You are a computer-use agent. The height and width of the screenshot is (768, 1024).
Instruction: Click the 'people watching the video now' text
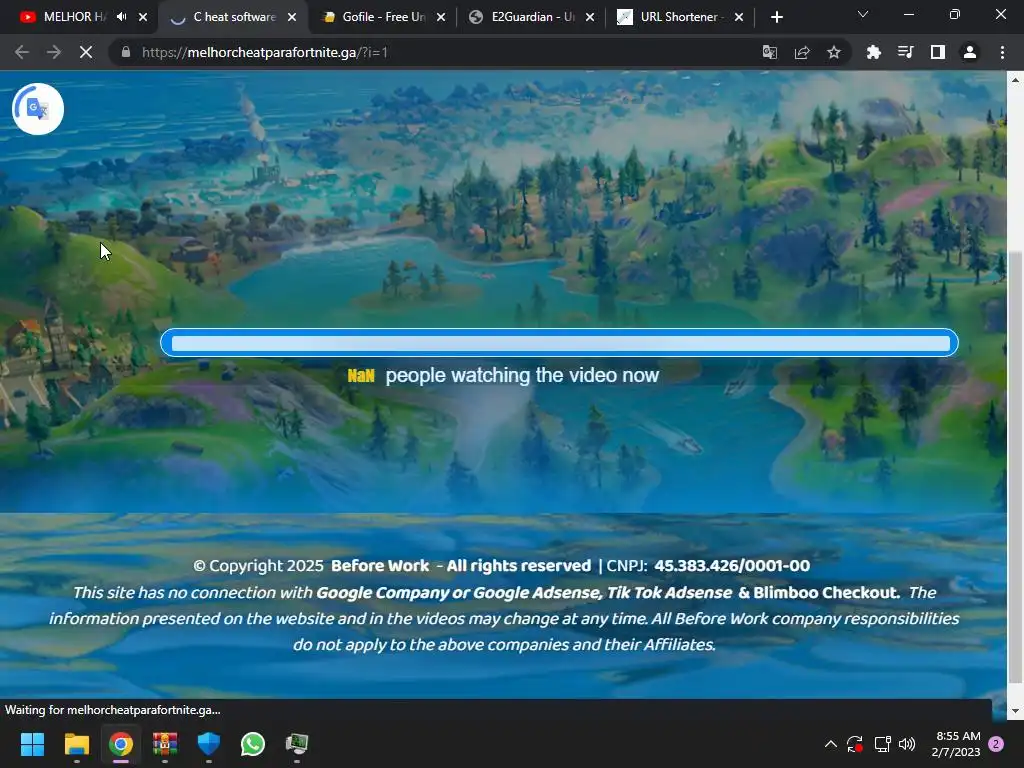tap(522, 376)
